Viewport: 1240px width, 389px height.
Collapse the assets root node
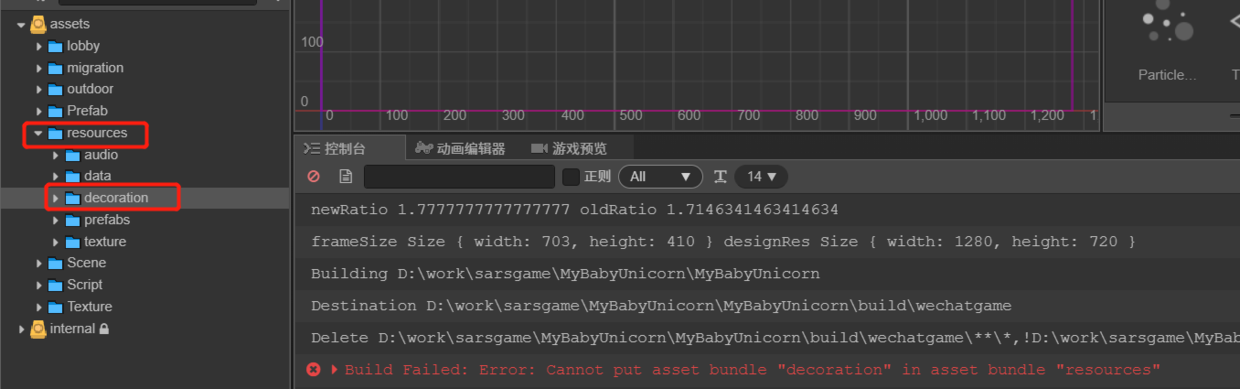(21, 24)
